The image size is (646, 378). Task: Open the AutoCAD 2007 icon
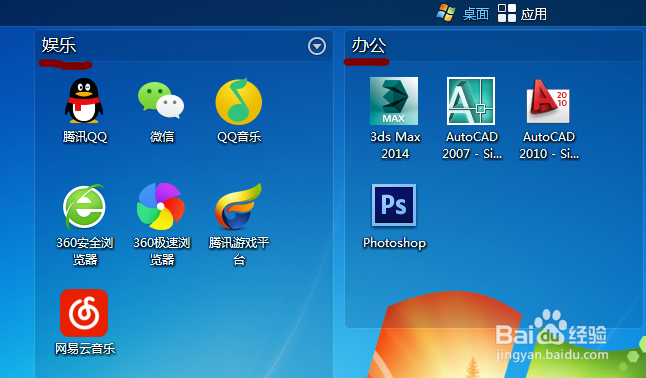click(x=471, y=101)
